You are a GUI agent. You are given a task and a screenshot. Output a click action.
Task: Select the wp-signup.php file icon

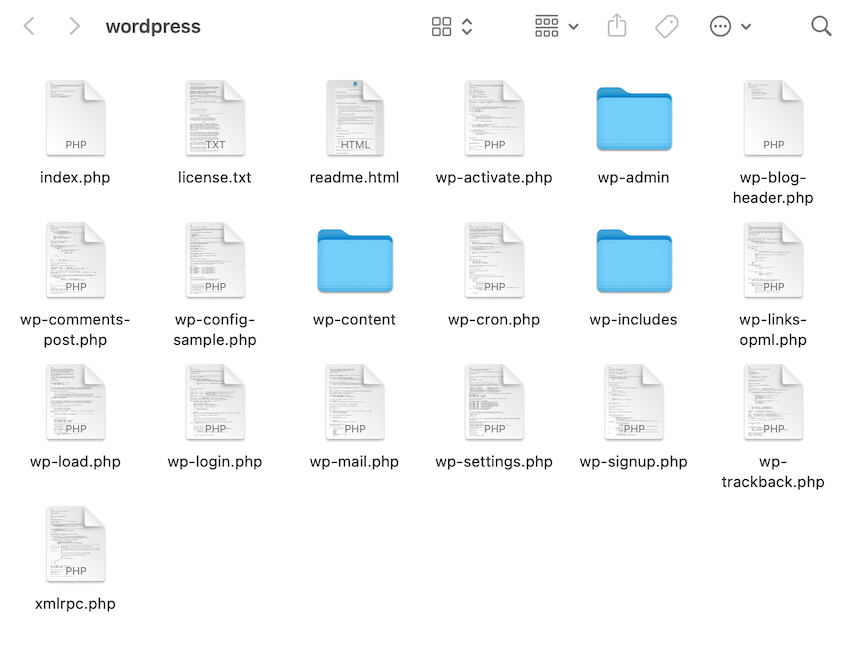[x=634, y=403]
